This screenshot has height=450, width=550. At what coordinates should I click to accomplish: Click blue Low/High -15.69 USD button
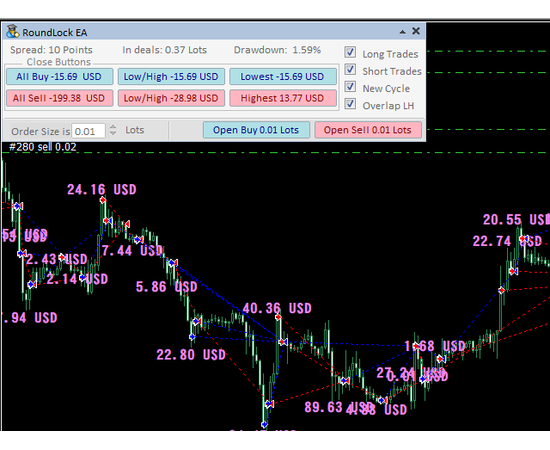(x=171, y=76)
